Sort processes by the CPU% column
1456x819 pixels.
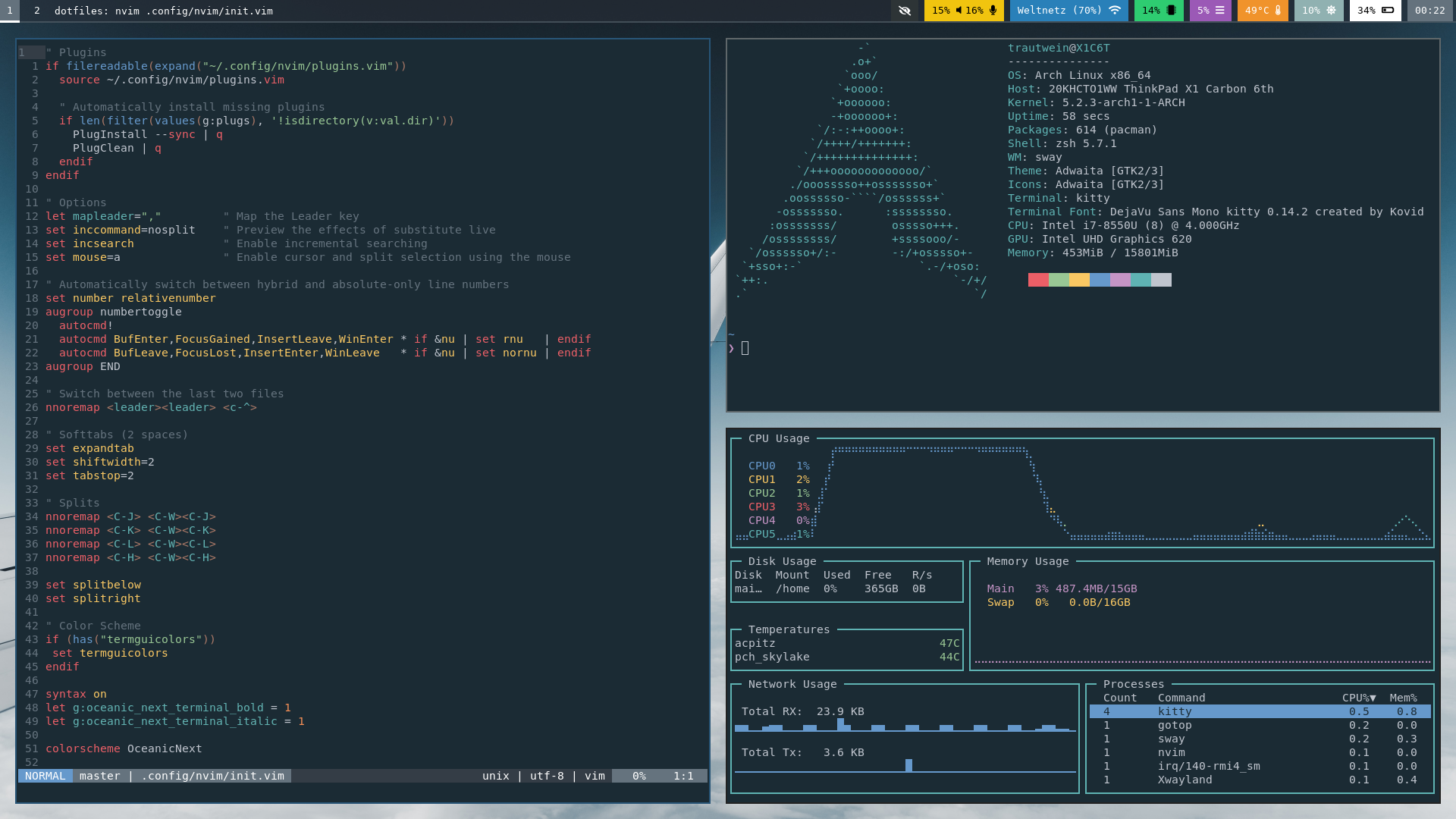tap(1358, 698)
